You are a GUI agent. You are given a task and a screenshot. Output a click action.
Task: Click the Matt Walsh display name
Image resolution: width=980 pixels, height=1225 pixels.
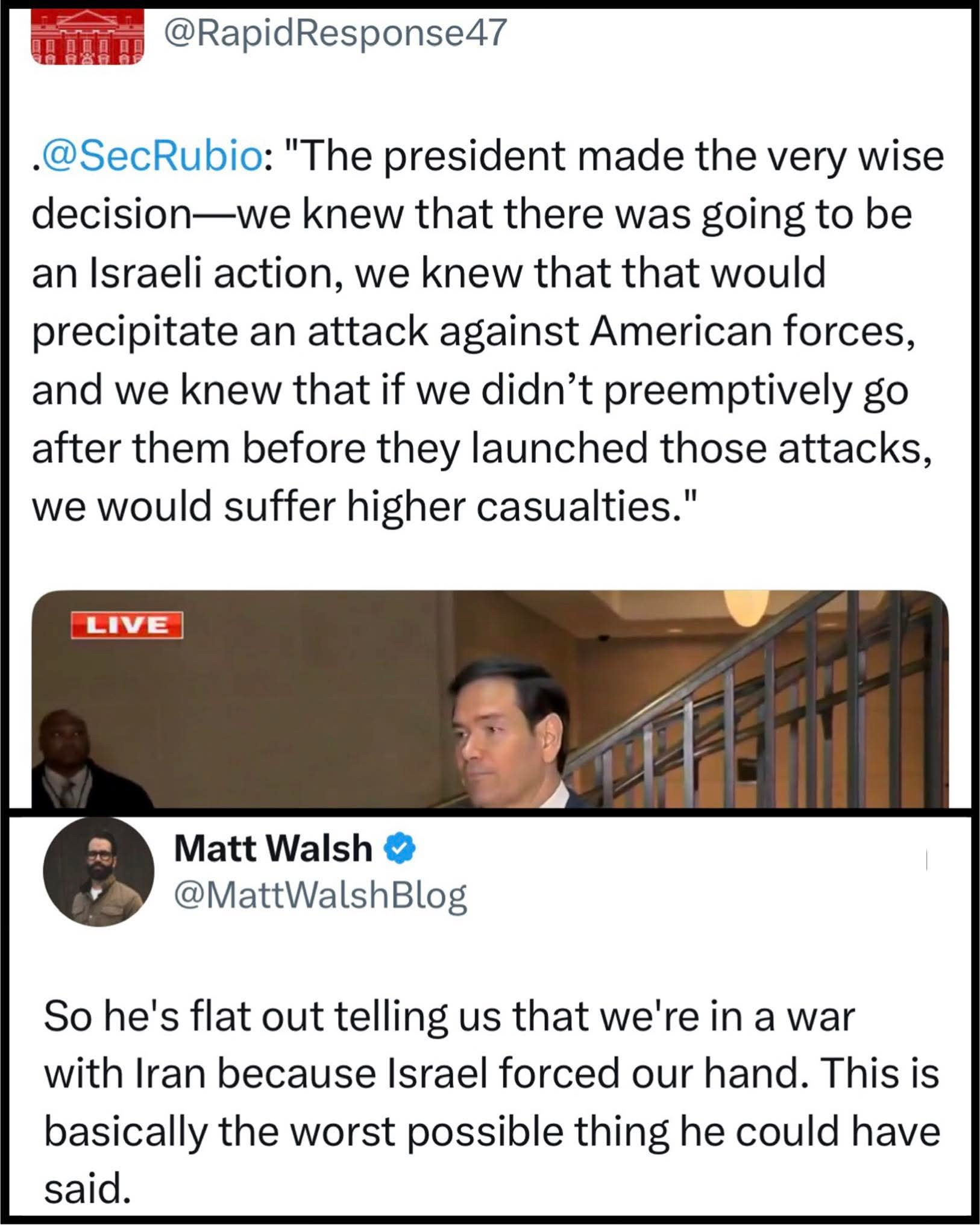pos(273,849)
